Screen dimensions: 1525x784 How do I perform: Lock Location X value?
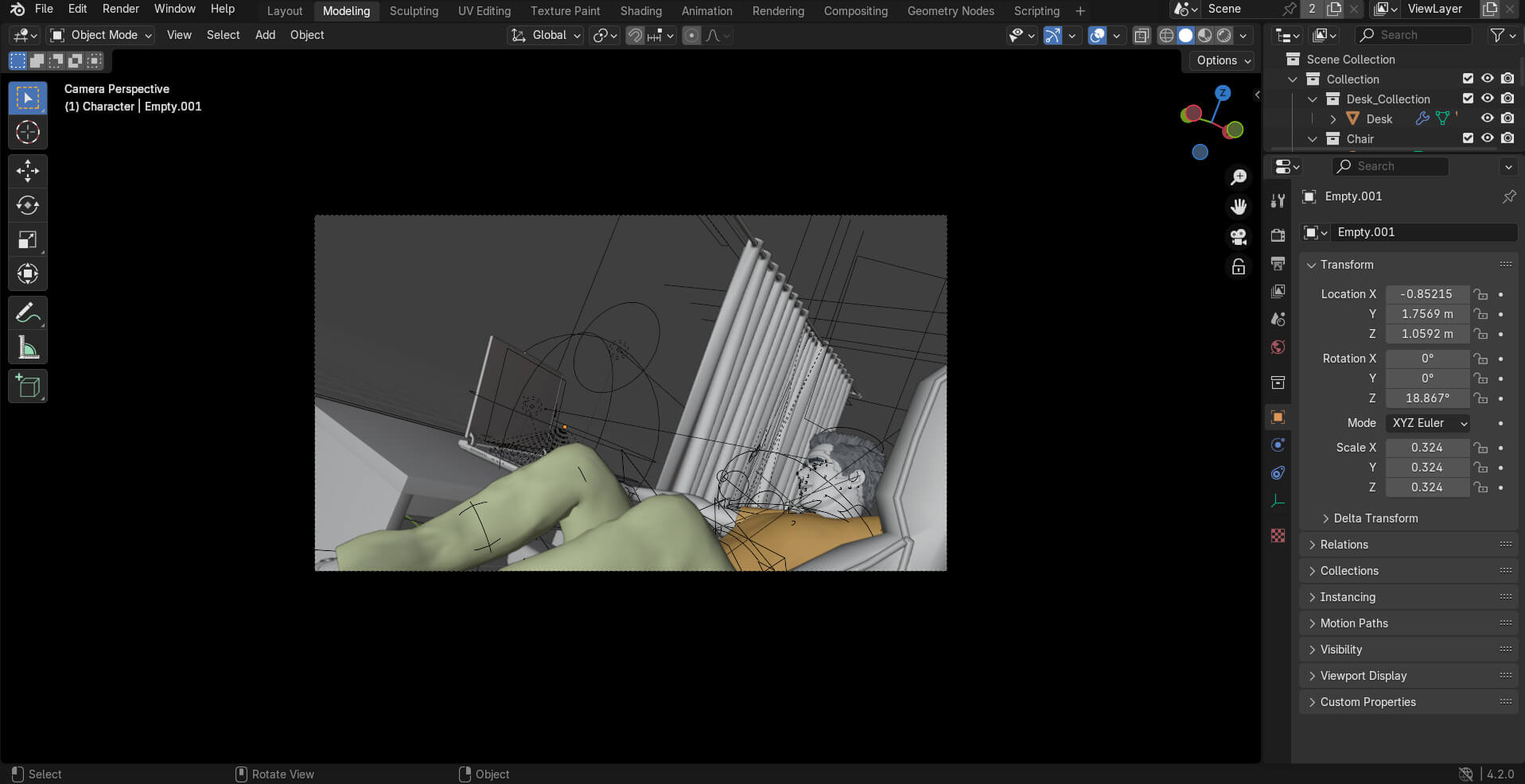pos(1480,294)
